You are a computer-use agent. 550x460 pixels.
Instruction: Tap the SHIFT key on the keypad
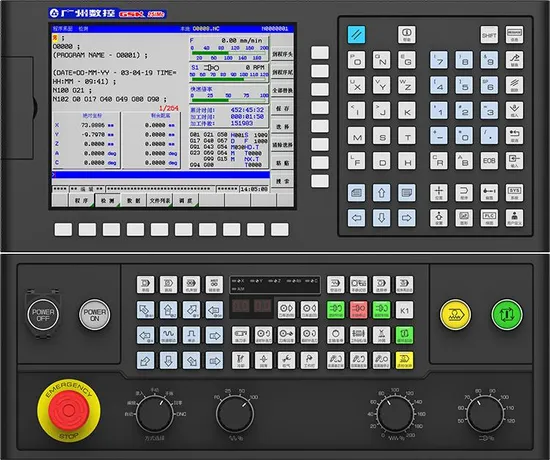click(489, 35)
